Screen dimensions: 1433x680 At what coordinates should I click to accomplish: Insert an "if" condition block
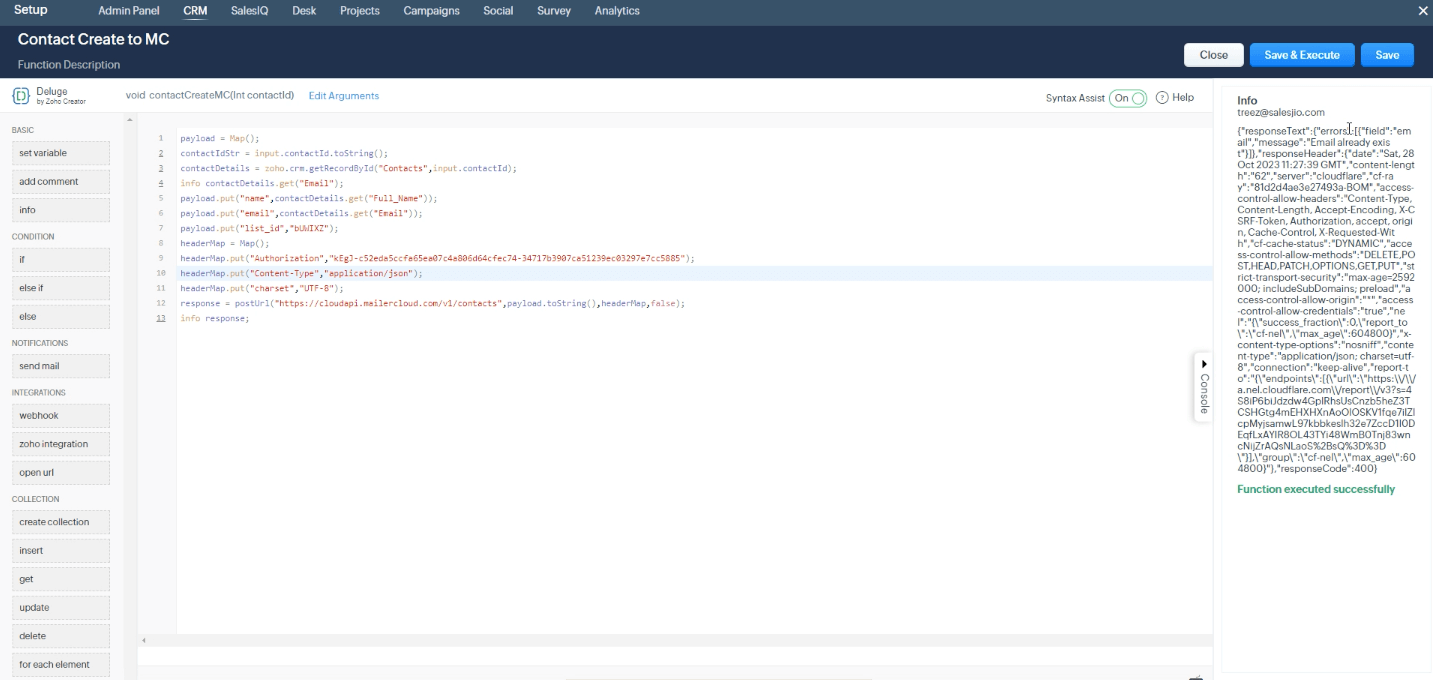tap(60, 259)
